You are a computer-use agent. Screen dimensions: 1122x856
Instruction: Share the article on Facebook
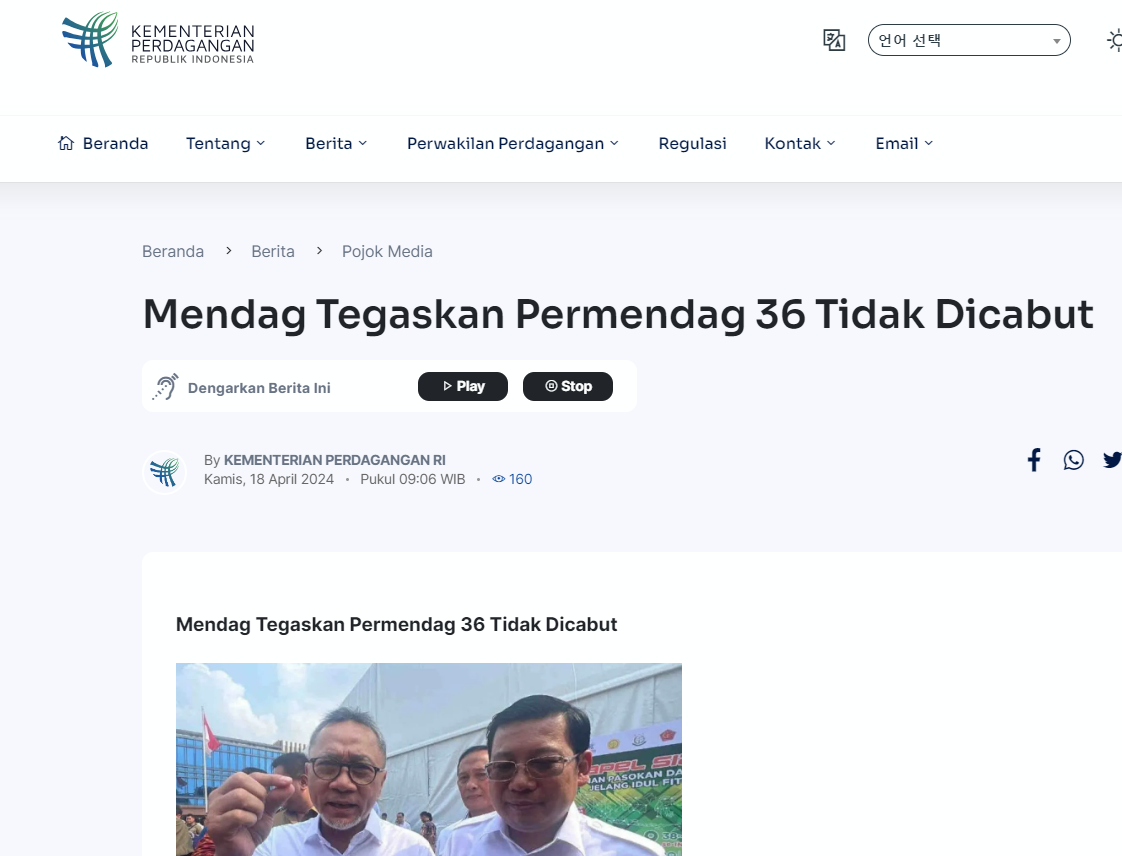(x=1034, y=459)
